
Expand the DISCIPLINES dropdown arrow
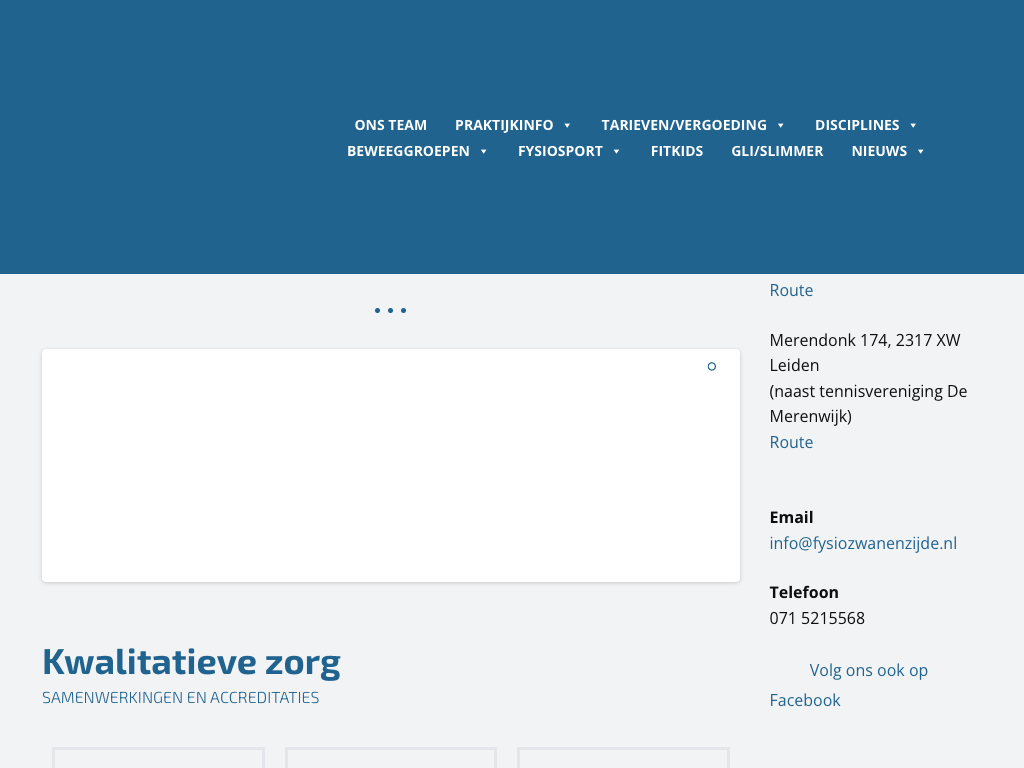coord(913,126)
